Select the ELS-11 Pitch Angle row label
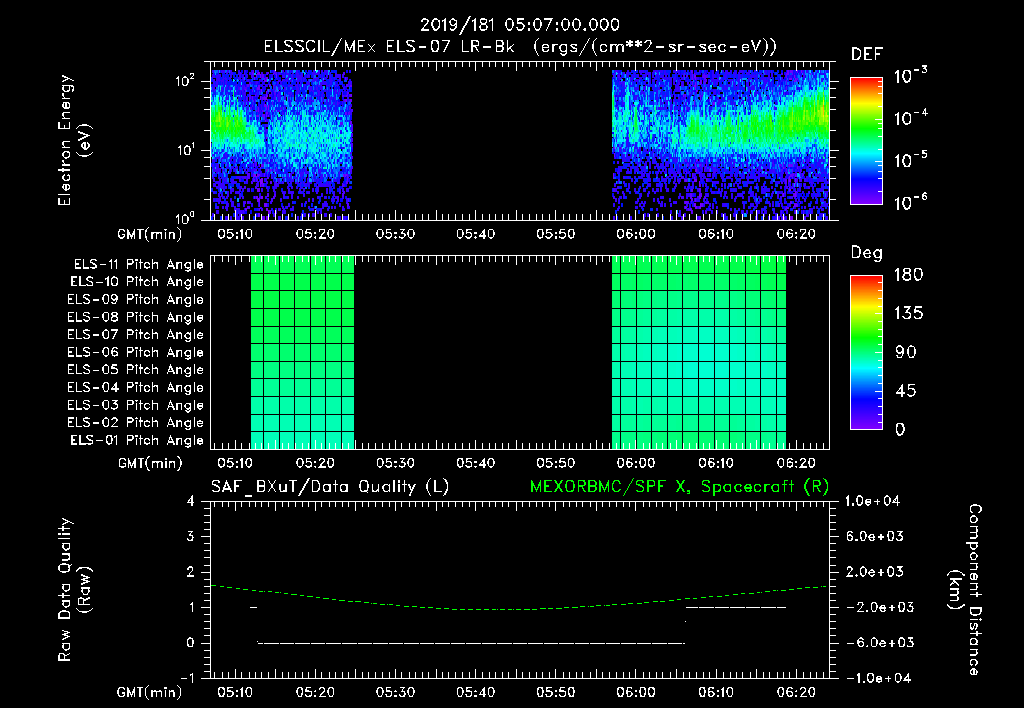Screen dimensions: 1024x708 tap(138, 265)
